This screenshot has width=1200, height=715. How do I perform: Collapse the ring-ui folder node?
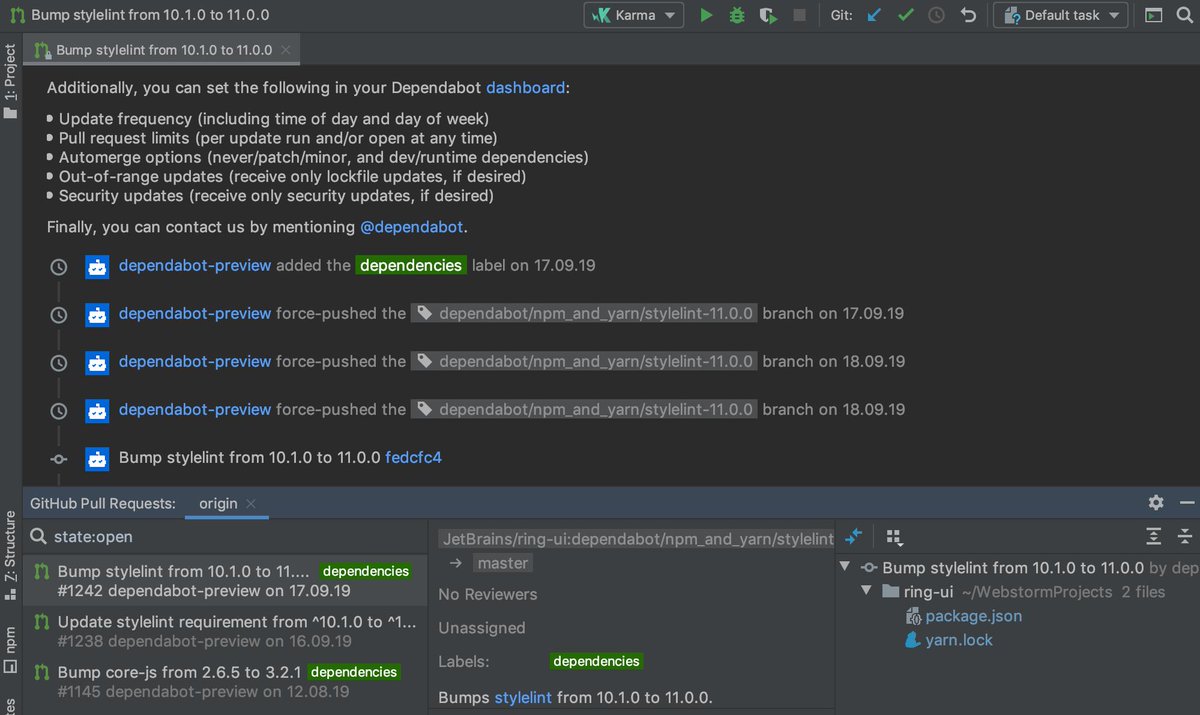(x=867, y=592)
